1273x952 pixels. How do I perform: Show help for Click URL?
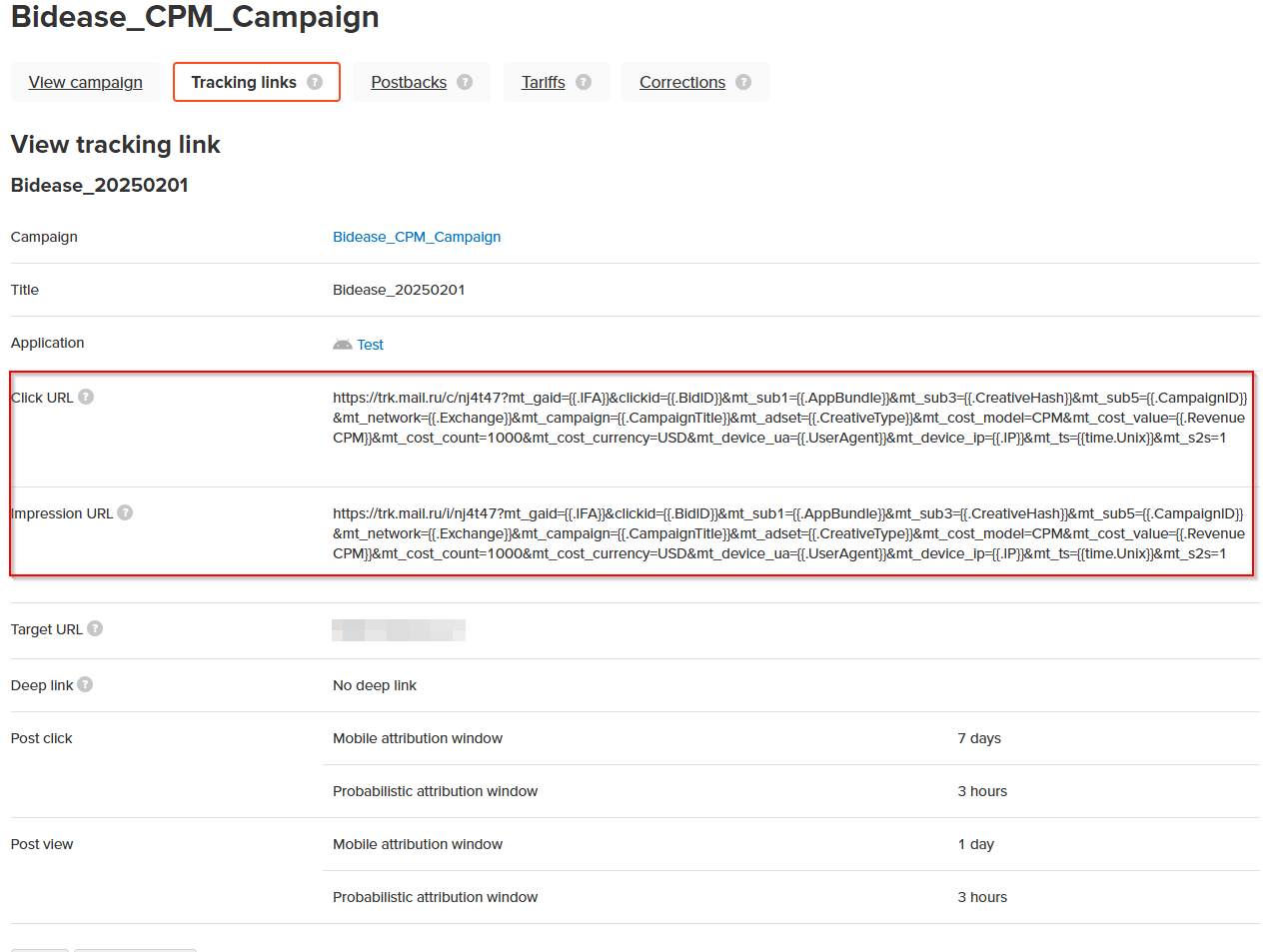coord(86,397)
